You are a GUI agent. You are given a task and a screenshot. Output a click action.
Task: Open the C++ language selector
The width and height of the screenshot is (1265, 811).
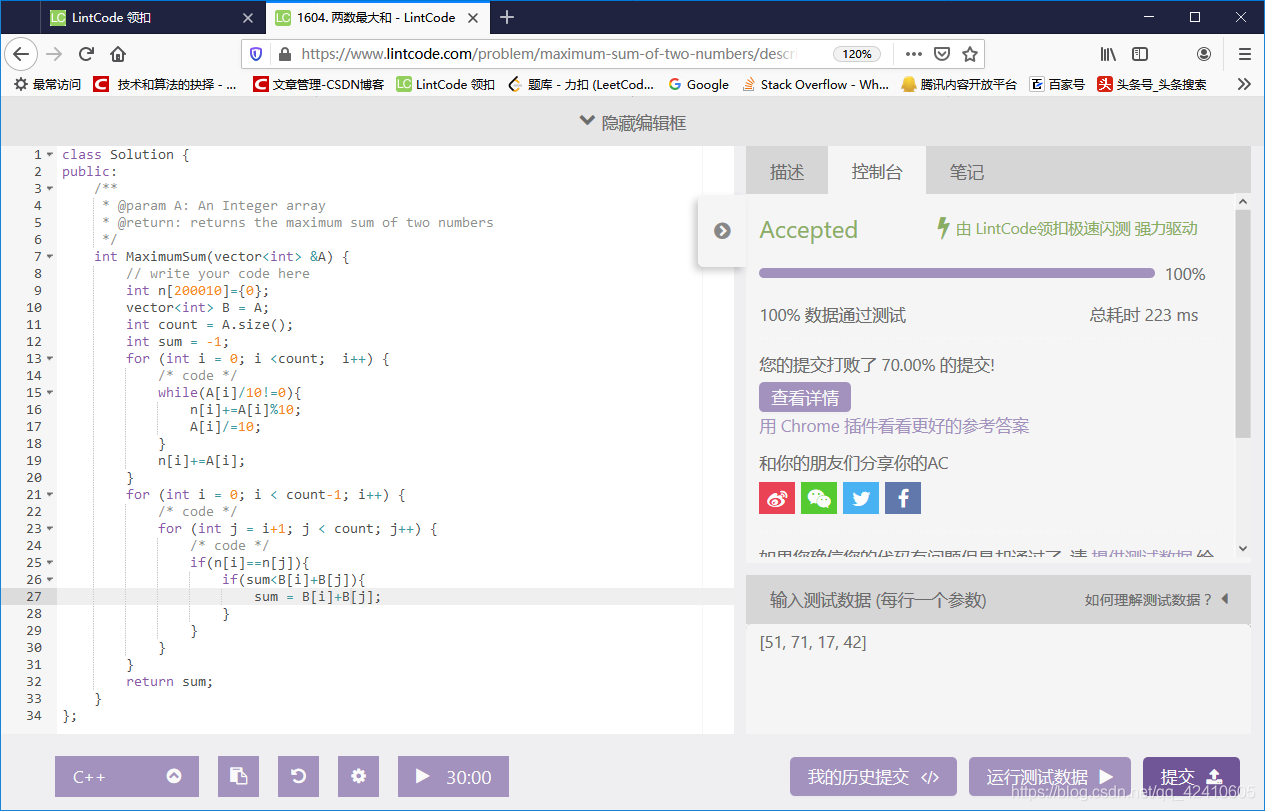pyautogui.click(x=126, y=776)
